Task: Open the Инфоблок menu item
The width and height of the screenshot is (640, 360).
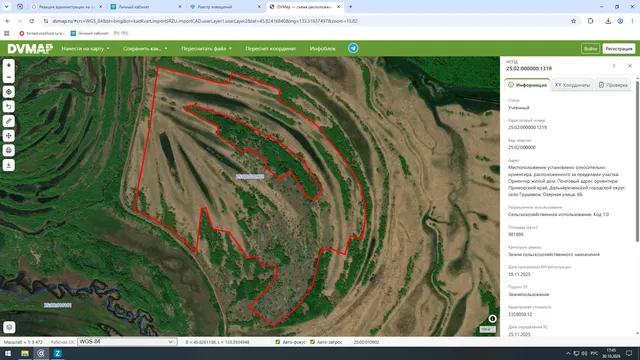Action: [x=322, y=49]
